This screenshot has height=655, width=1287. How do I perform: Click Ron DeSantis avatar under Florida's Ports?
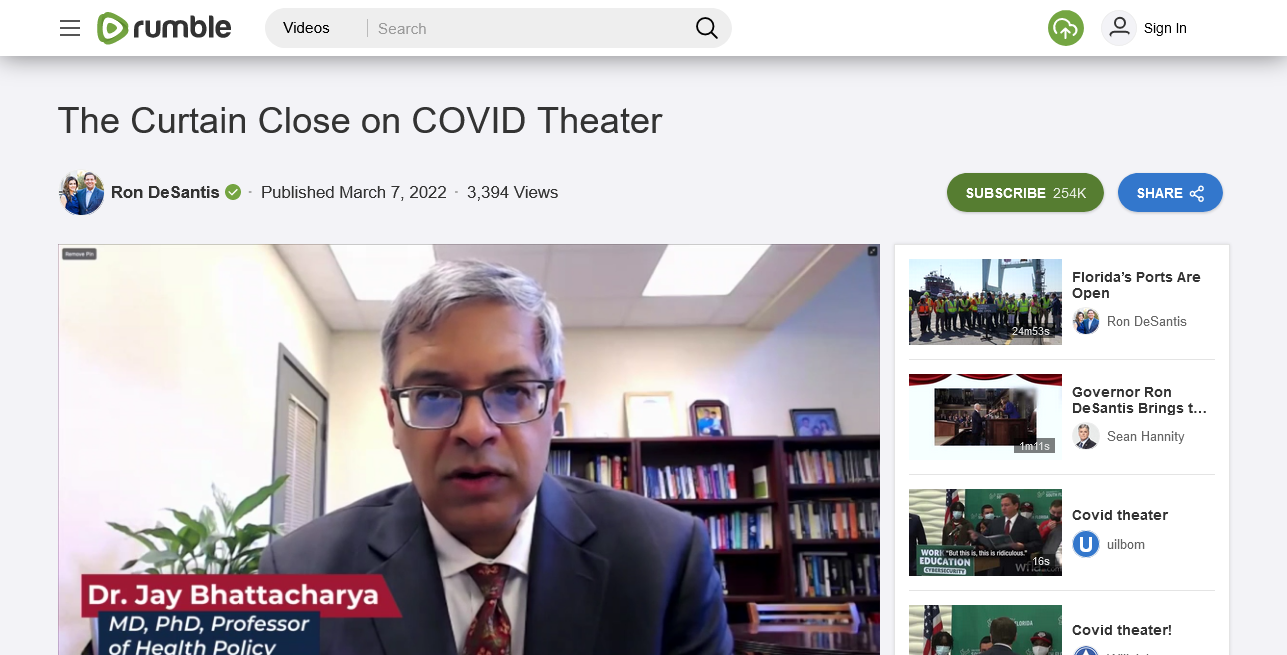1086,321
